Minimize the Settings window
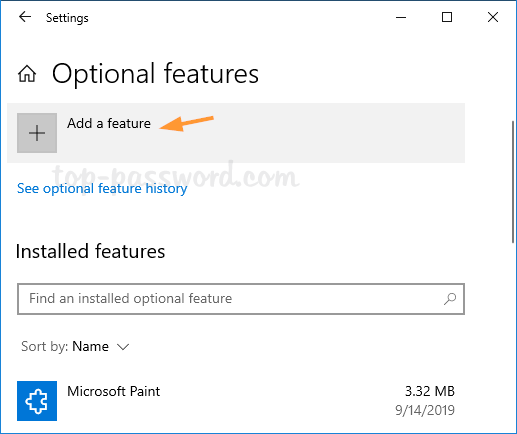Image resolution: width=517 pixels, height=434 pixels. coord(401,17)
